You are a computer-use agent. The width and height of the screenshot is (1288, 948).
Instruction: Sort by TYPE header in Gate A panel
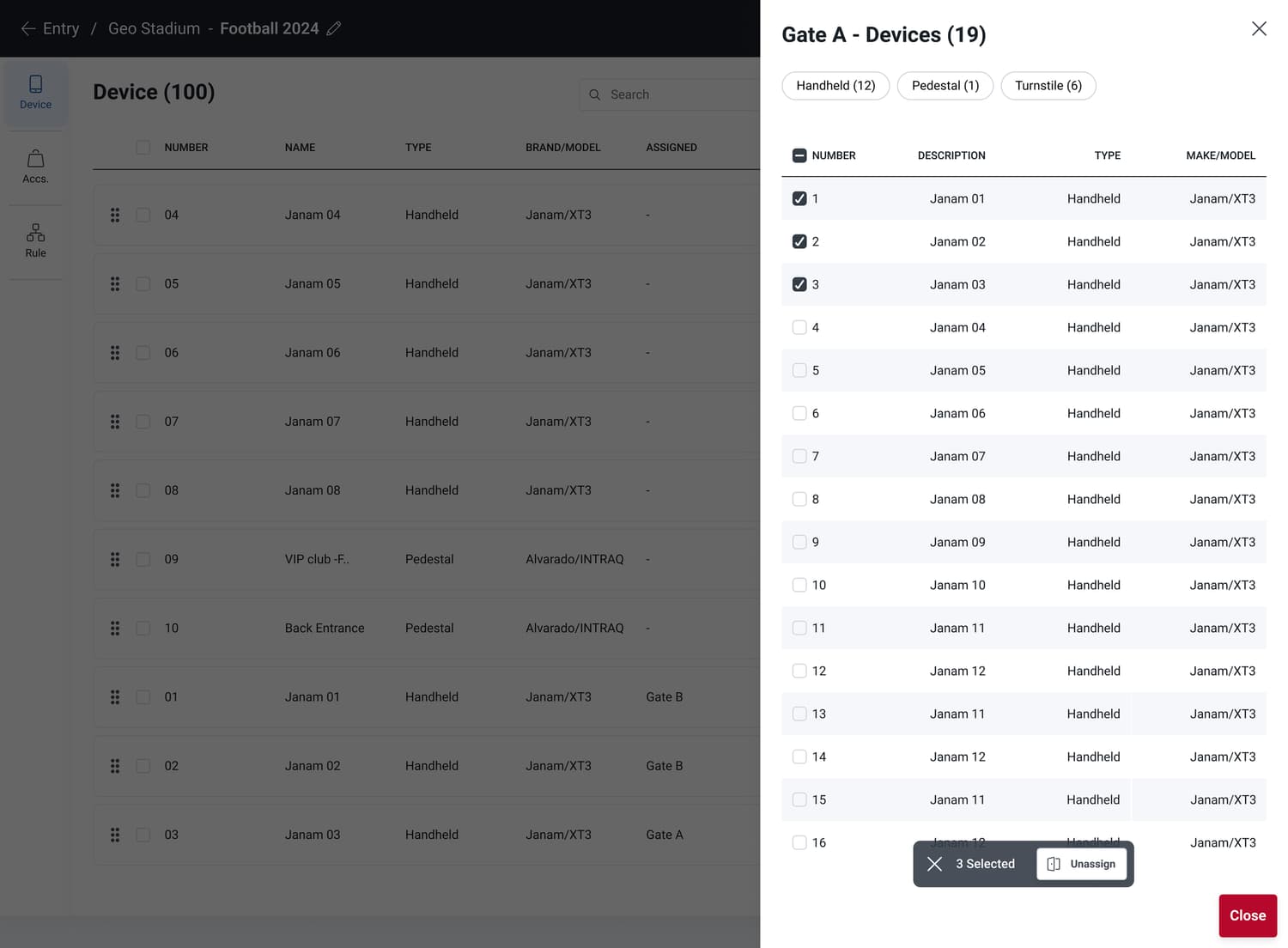pos(1107,155)
